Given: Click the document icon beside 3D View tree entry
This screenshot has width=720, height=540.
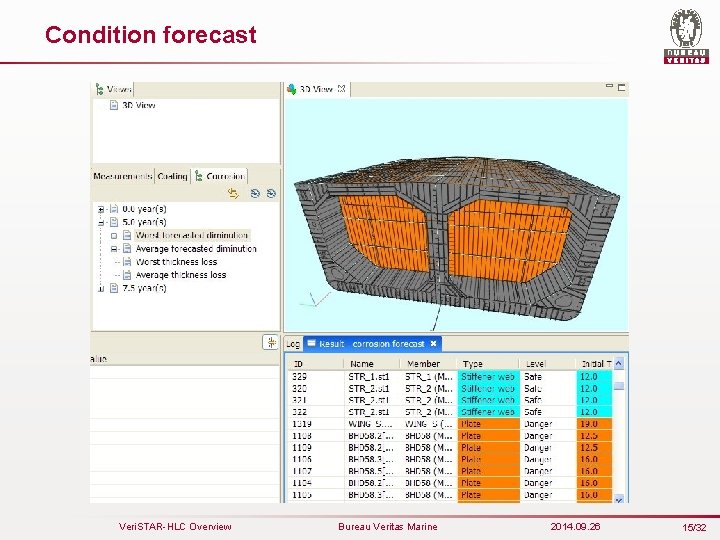Looking at the screenshot, I should pyautogui.click(x=114, y=105).
